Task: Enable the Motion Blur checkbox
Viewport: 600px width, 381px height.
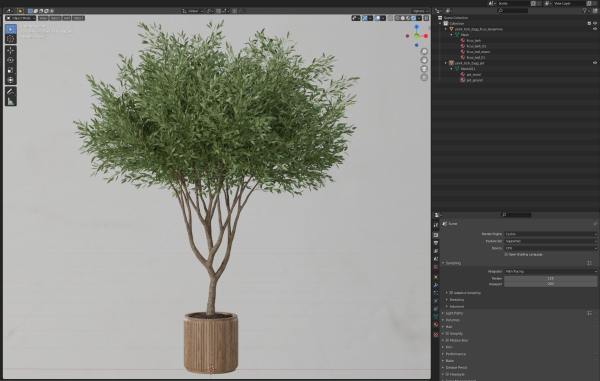Action: pyautogui.click(x=447, y=340)
